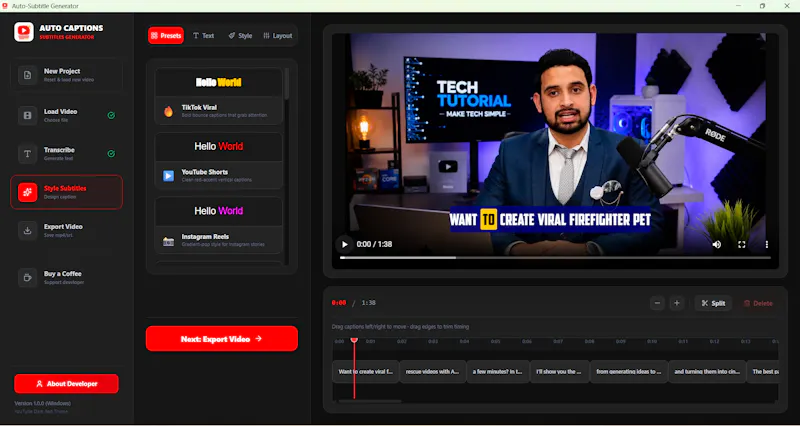Click the Delete button
This screenshot has width=800, height=426.
click(x=758, y=303)
